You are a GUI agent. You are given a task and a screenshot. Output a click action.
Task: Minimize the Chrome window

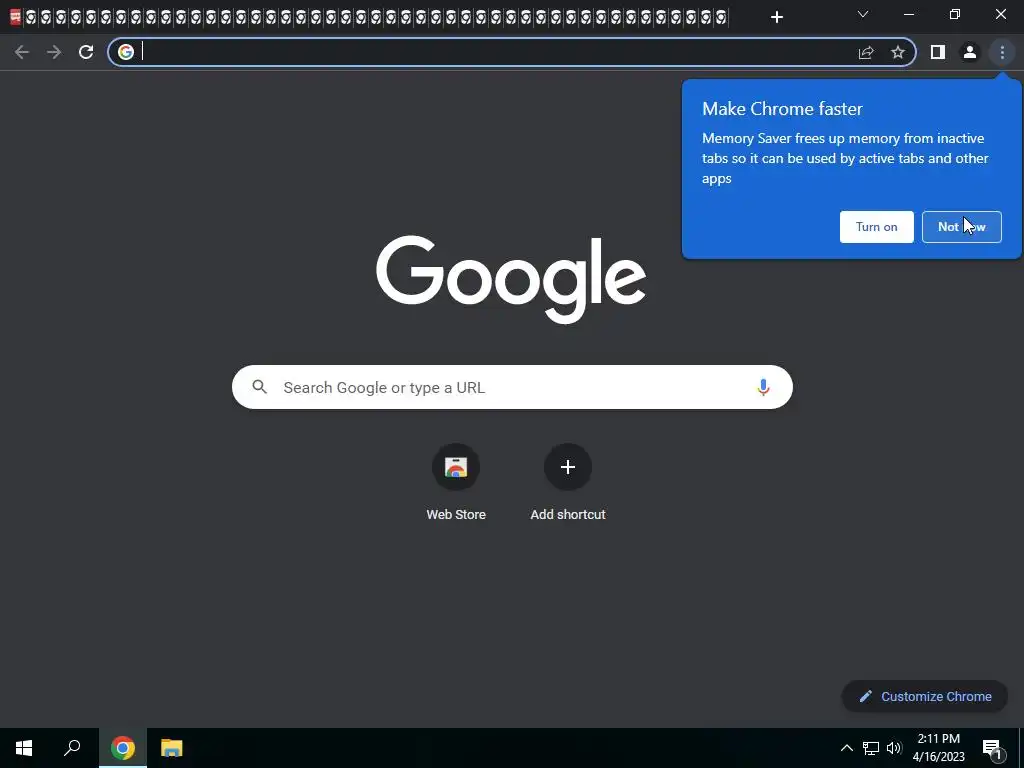tap(908, 14)
